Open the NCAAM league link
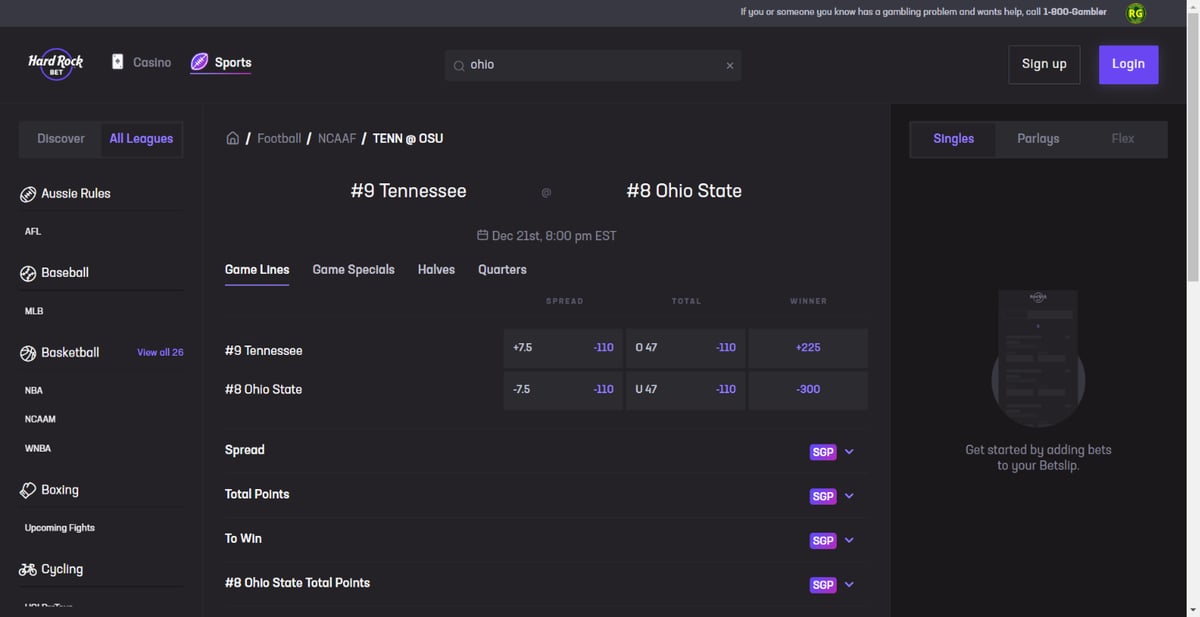The image size is (1200, 617). tap(40, 419)
